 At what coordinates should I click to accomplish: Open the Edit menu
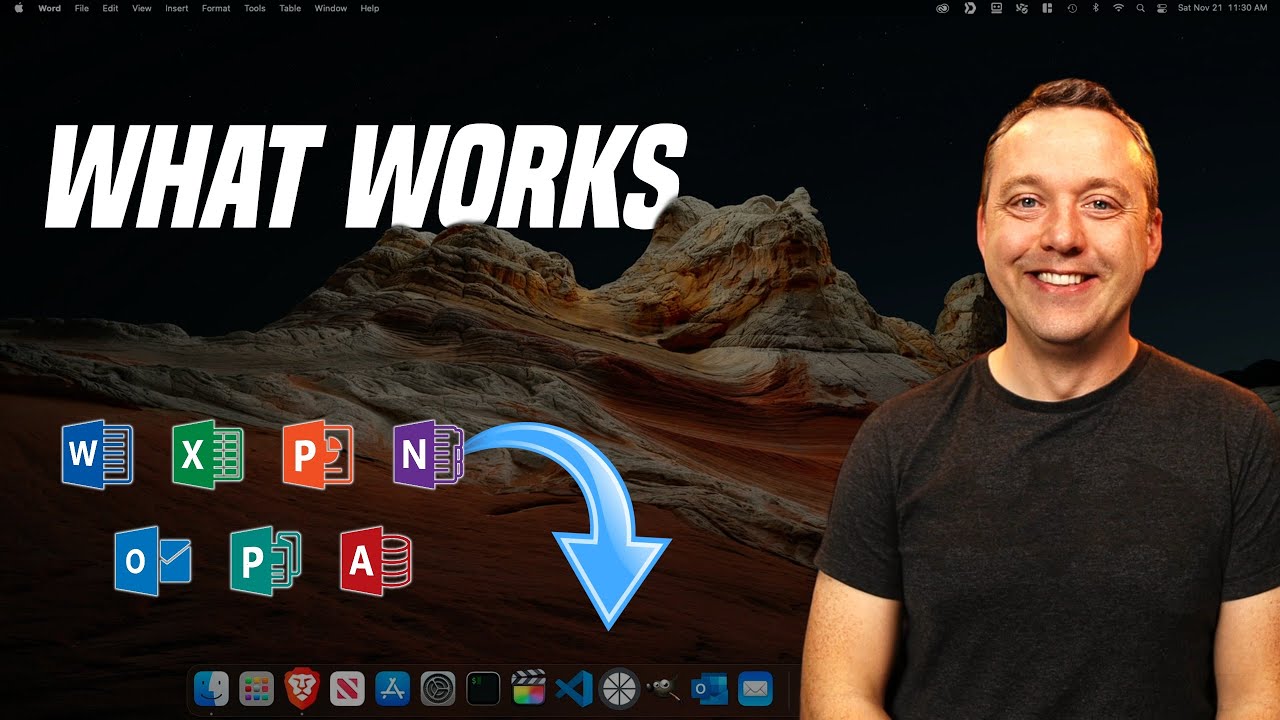[x=110, y=8]
